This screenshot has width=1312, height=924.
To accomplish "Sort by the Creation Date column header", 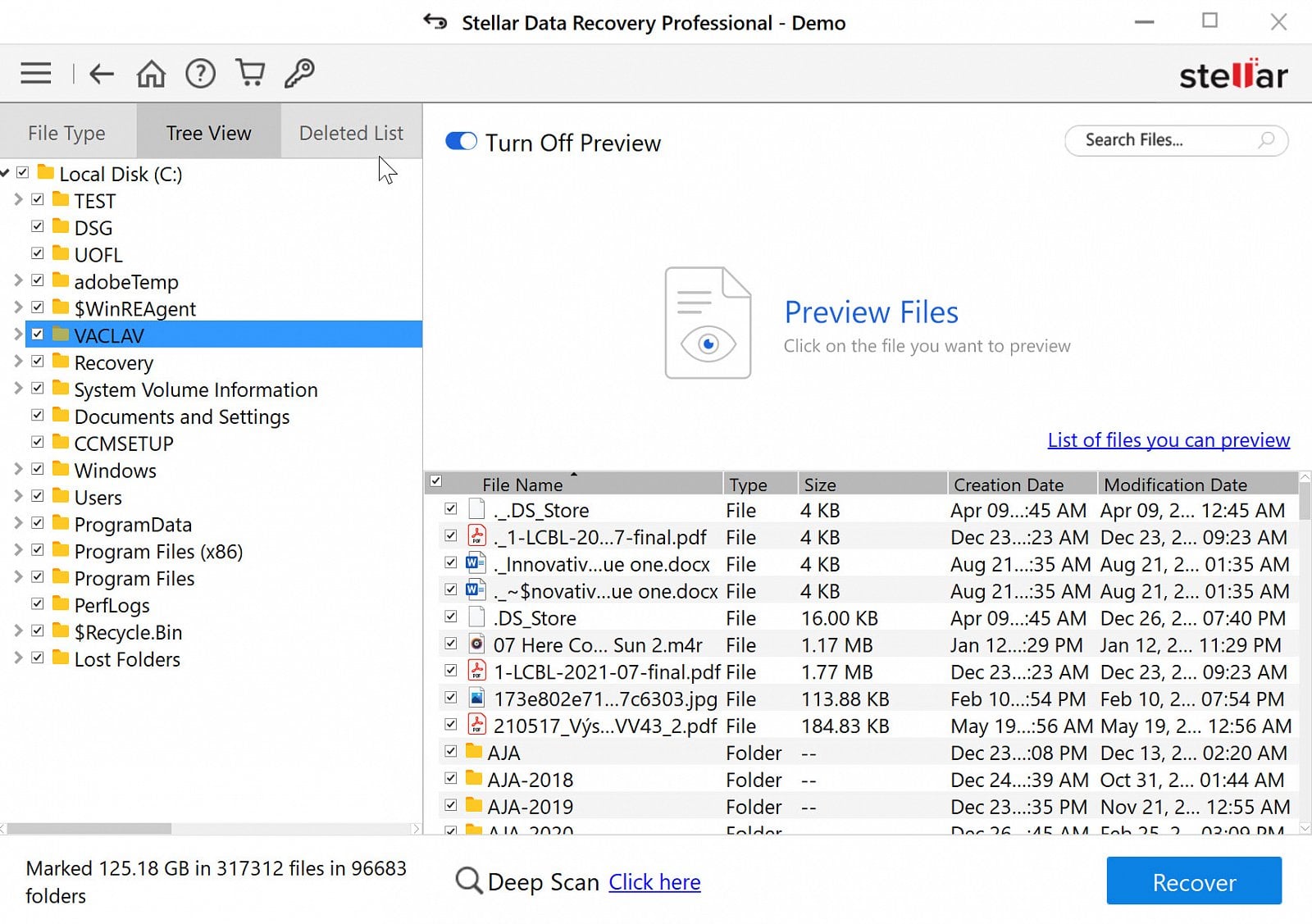I will 1023,484.
